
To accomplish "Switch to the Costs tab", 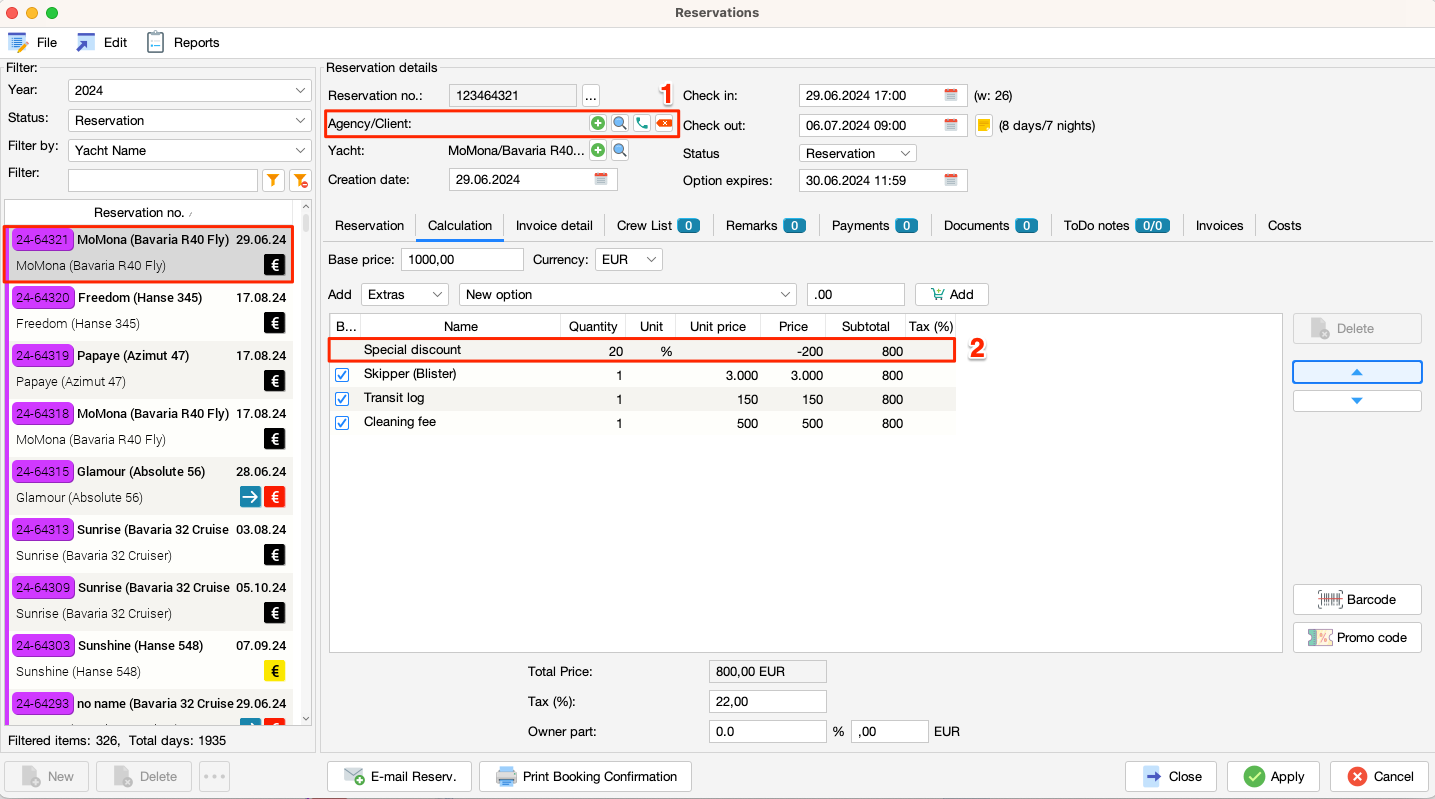I will click(x=1284, y=226).
